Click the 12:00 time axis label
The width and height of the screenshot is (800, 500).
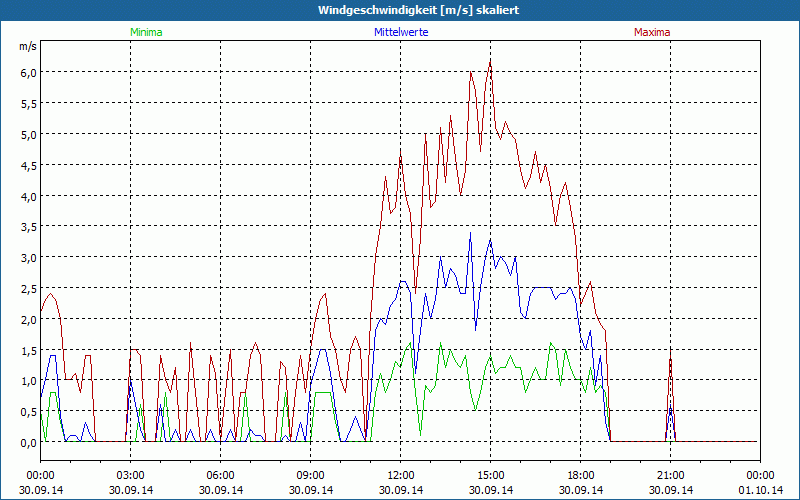[401, 476]
